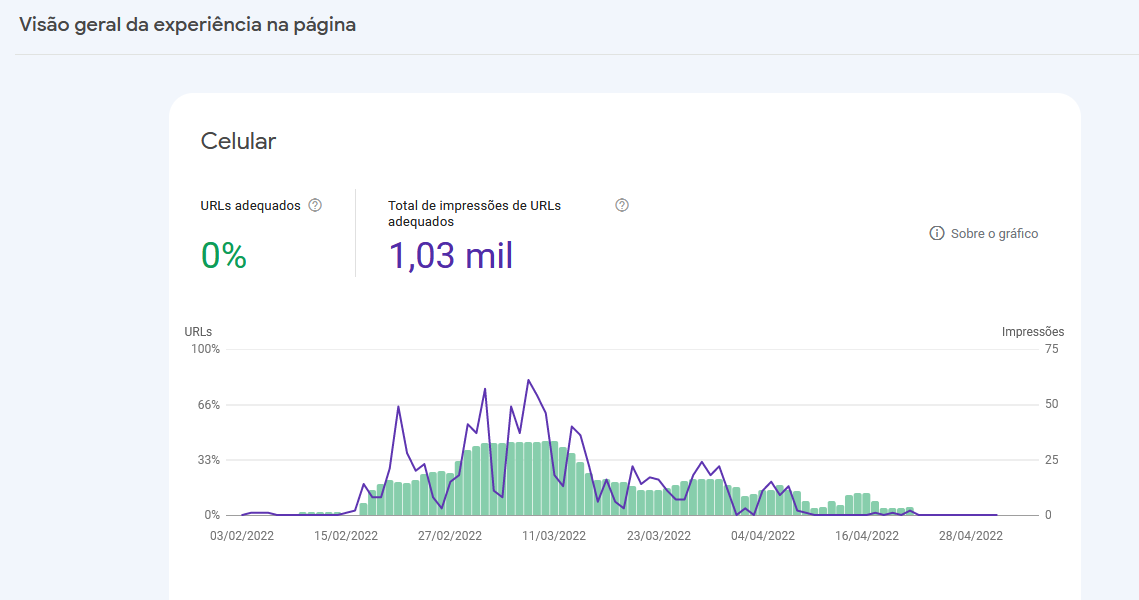Click the info icon before Sobre o gráfico

click(x=937, y=233)
